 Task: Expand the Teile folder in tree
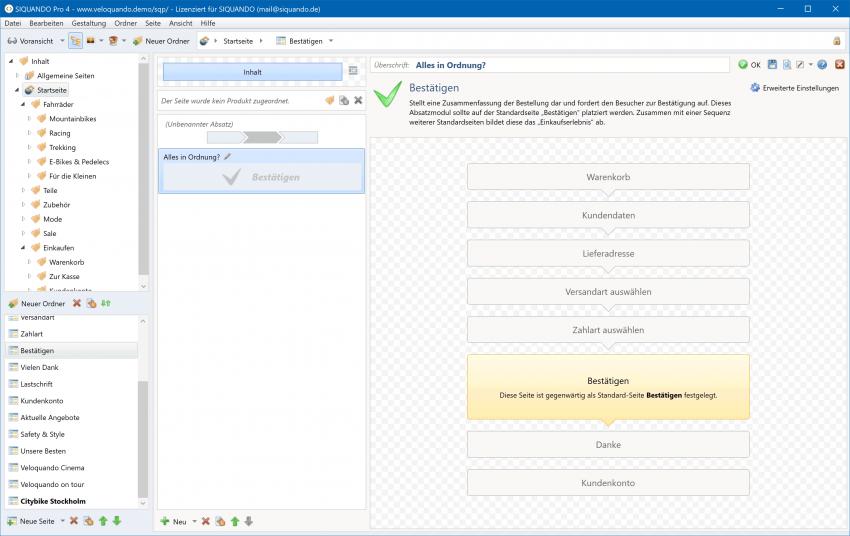21,190
